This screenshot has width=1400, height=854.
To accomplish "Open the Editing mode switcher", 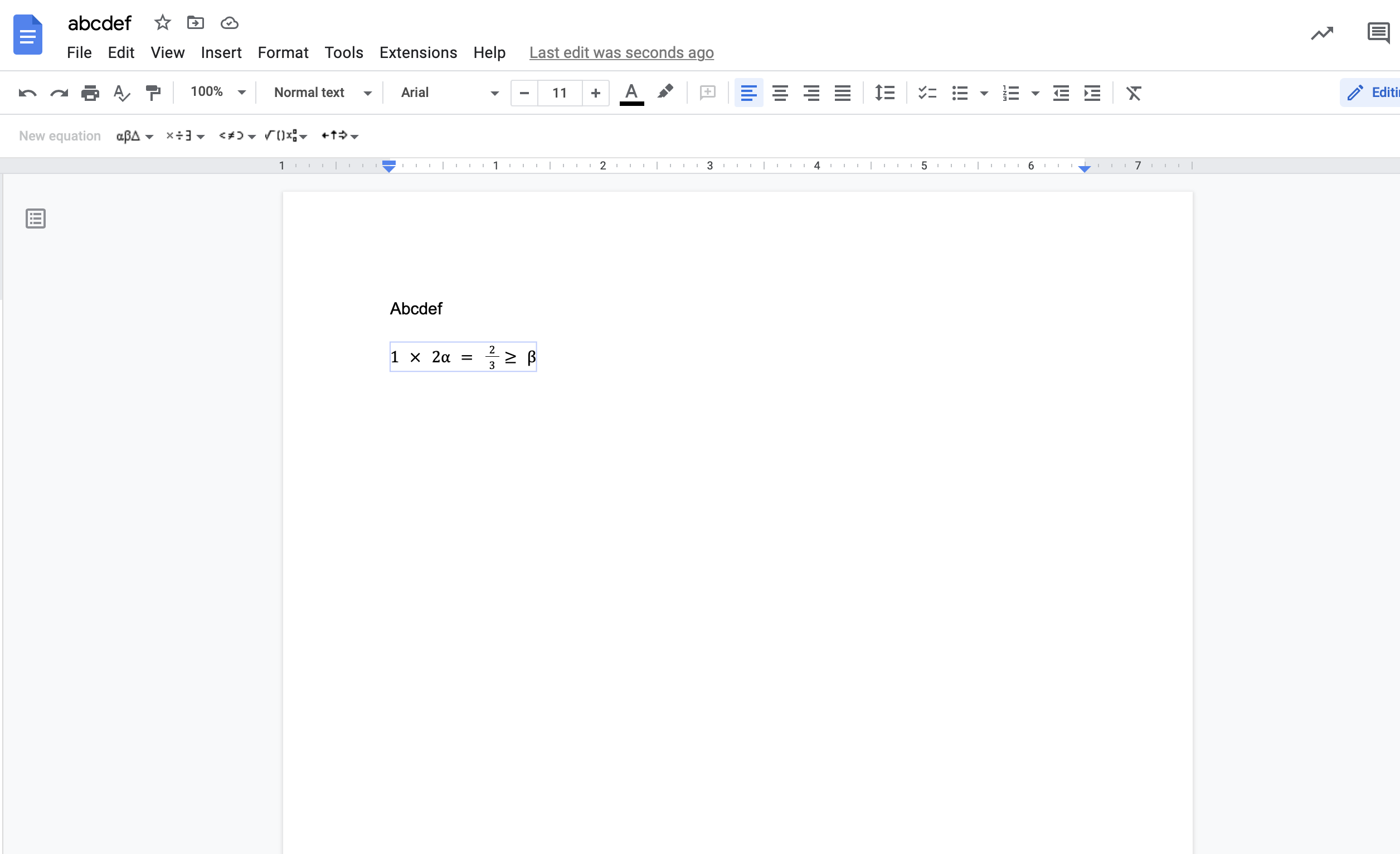I will pos(1370,93).
